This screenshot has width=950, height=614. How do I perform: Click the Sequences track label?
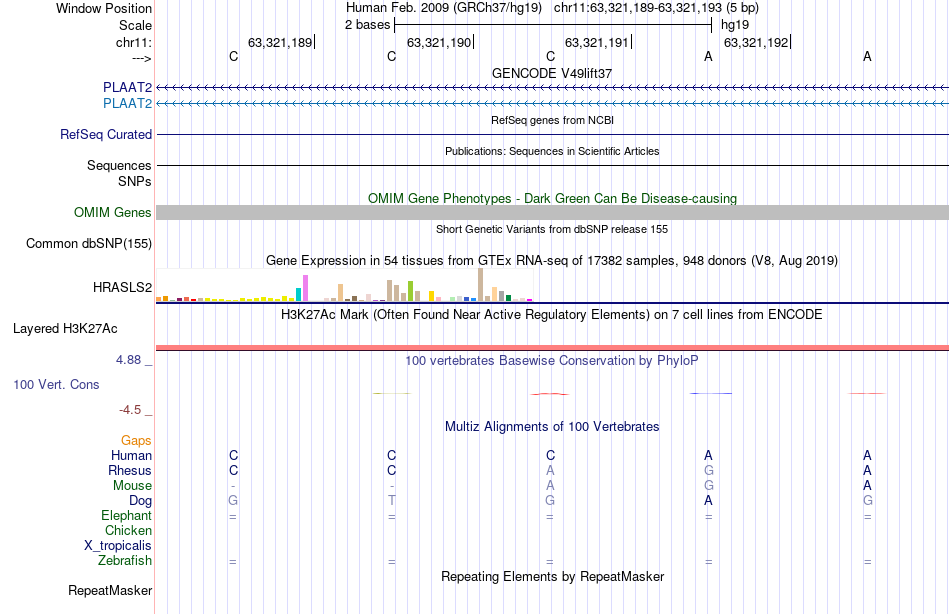point(119,165)
